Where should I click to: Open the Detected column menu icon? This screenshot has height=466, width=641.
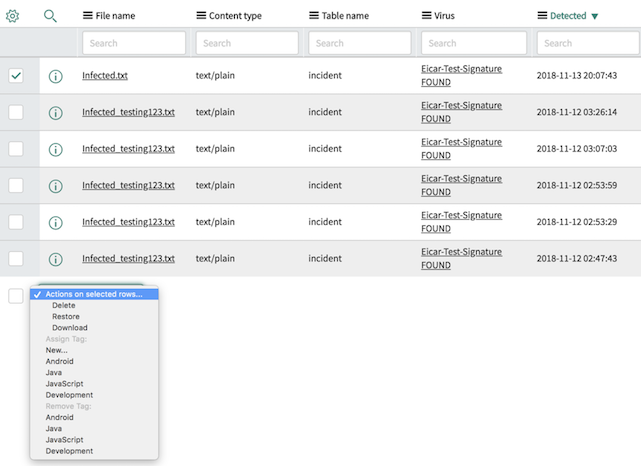(x=543, y=16)
